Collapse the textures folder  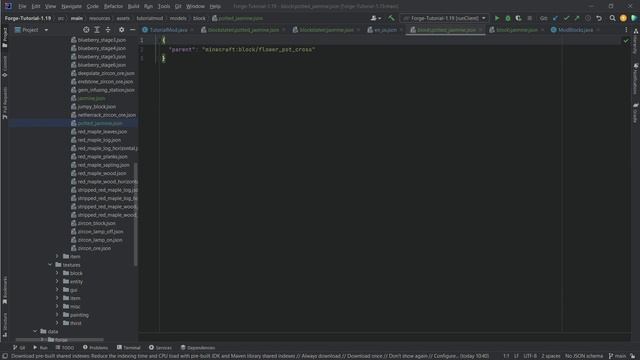point(50,265)
